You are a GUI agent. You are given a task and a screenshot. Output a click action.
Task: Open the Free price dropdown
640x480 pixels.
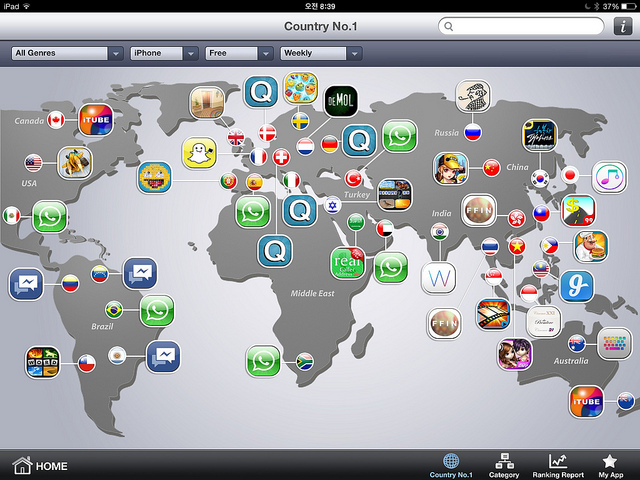(x=239, y=53)
